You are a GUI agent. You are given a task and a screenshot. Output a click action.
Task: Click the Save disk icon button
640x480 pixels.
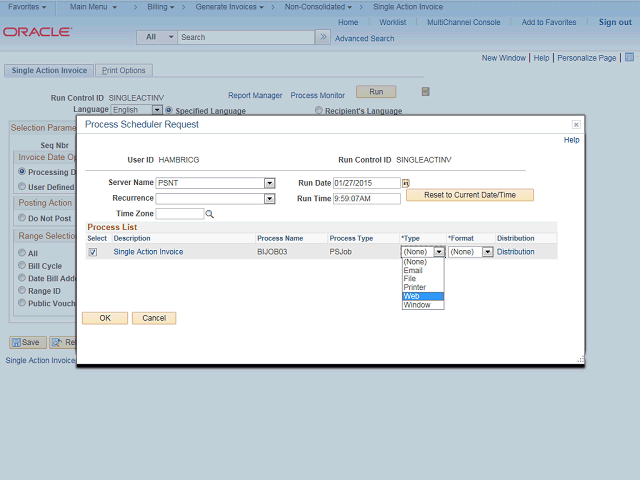point(25,342)
